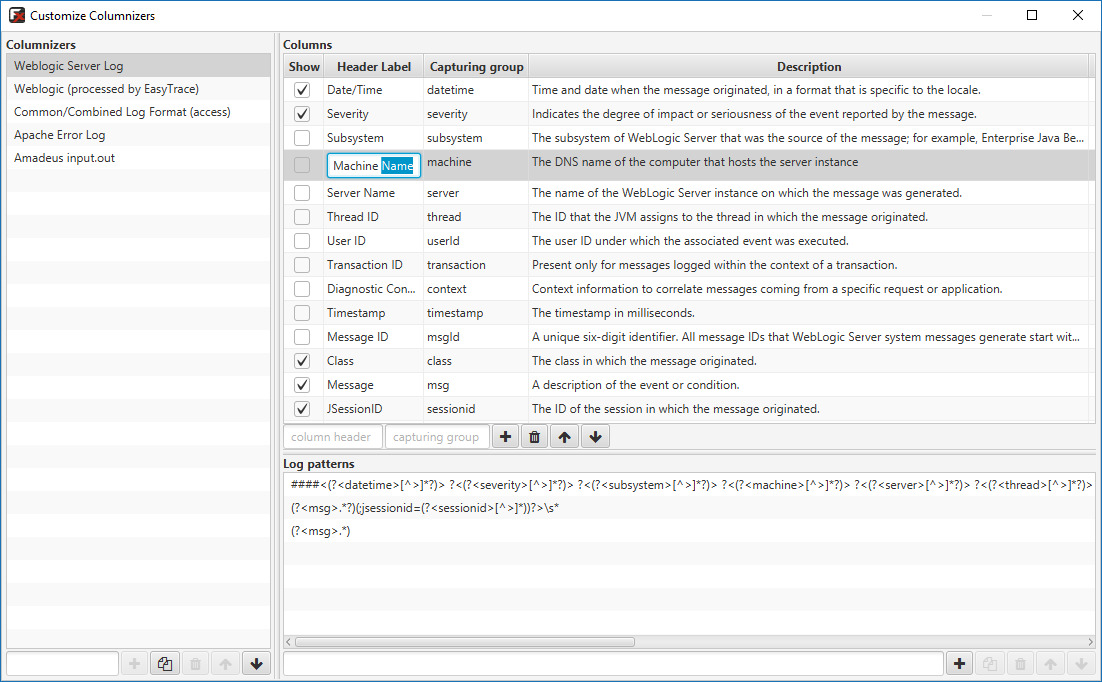Viewport: 1102px width, 682px height.
Task: Click left arrow of log patterns scrollbar
Action: tap(288, 642)
